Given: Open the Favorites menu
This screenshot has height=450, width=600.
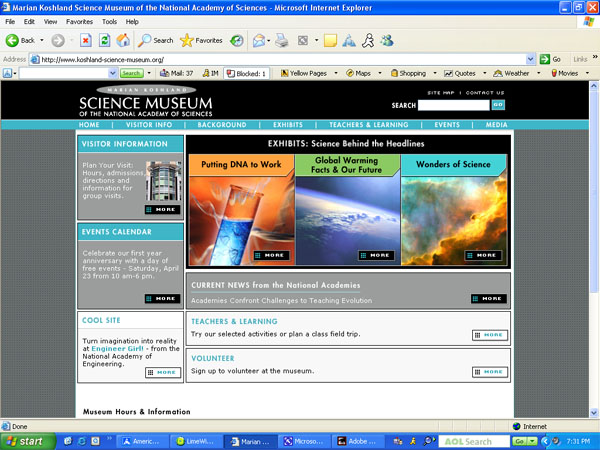Looking at the screenshot, I should click(80, 22).
